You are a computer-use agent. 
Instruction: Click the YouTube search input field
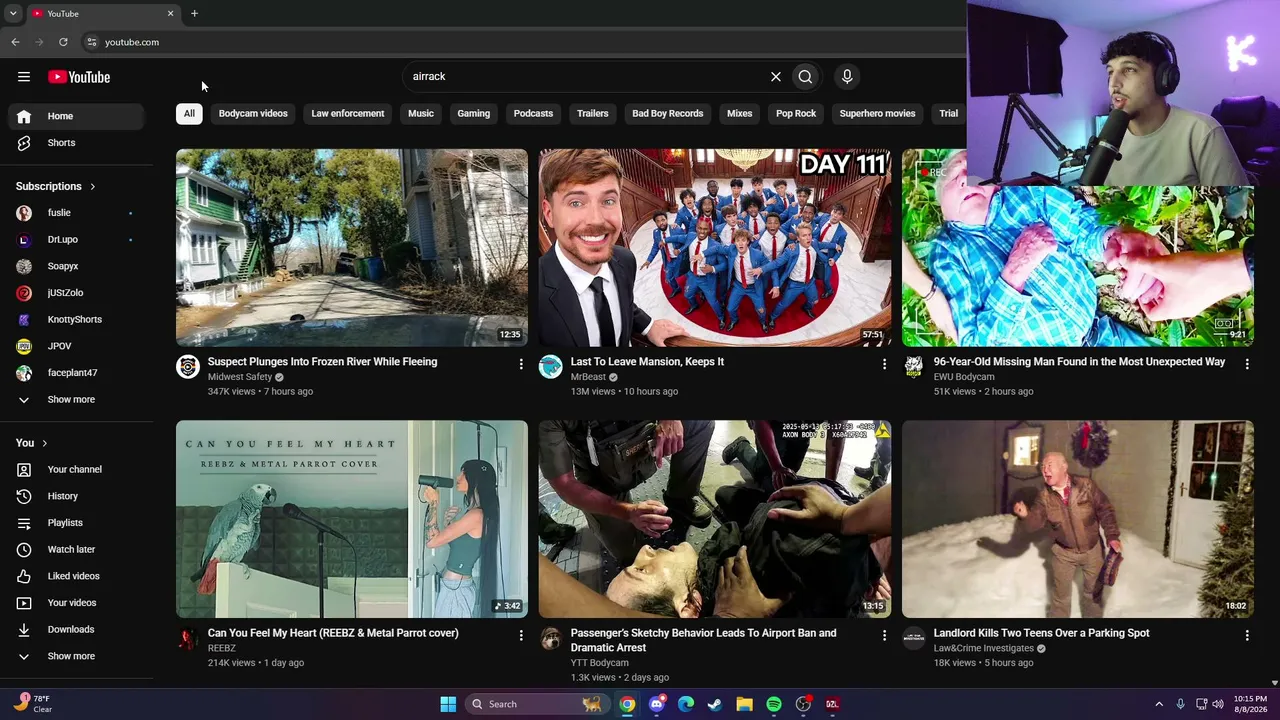point(585,77)
